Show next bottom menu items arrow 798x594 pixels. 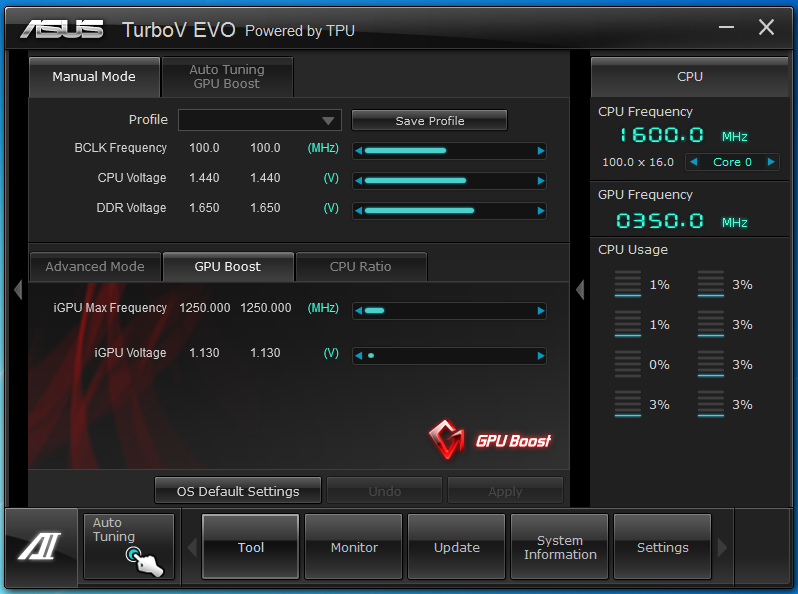722,548
